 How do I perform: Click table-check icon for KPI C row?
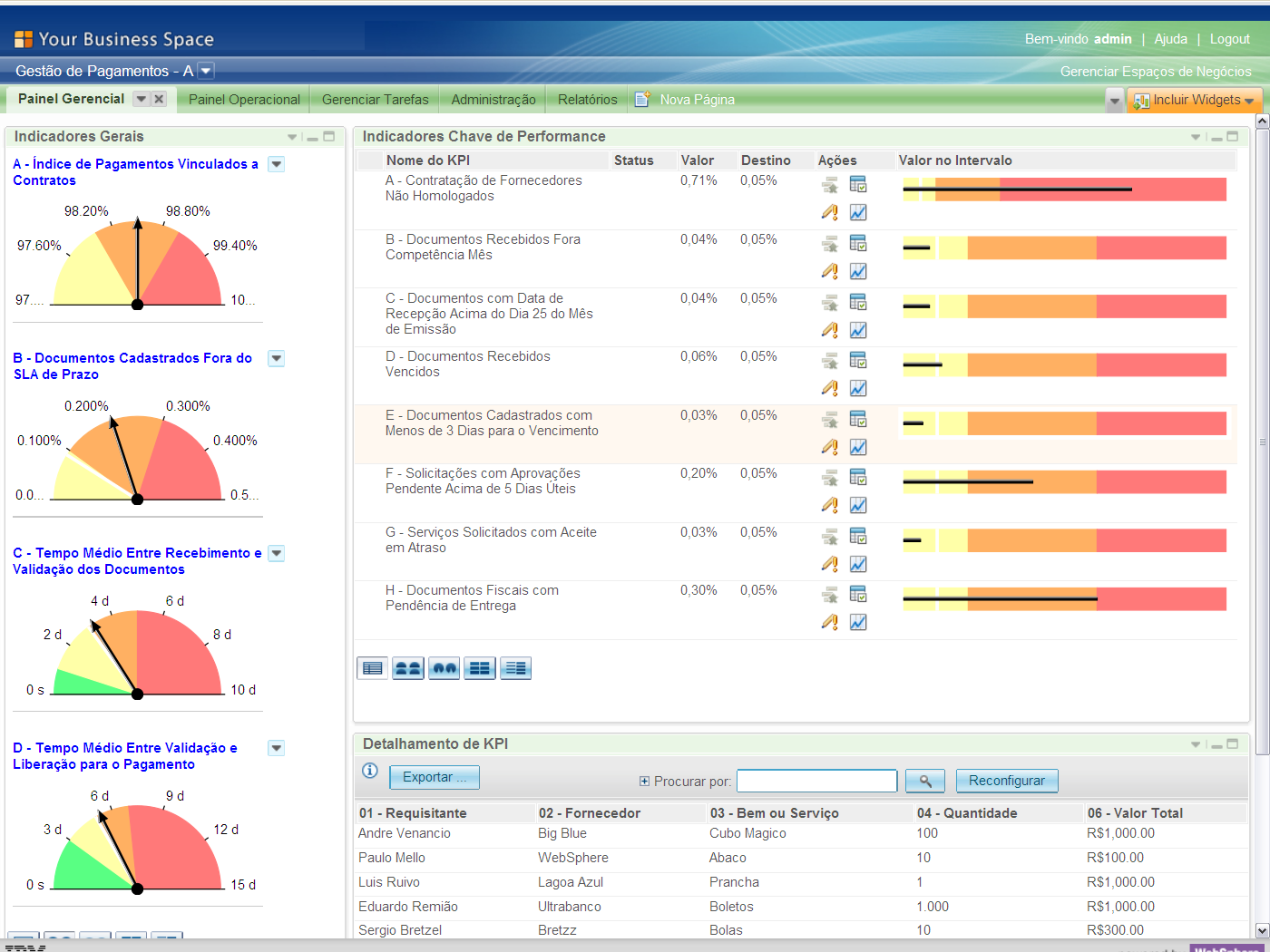click(858, 302)
